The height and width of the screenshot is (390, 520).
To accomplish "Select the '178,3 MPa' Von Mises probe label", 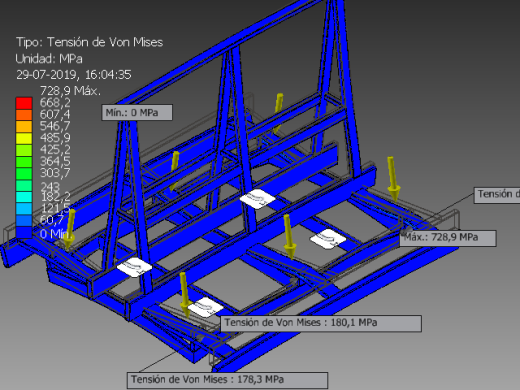I will (x=227, y=380).
